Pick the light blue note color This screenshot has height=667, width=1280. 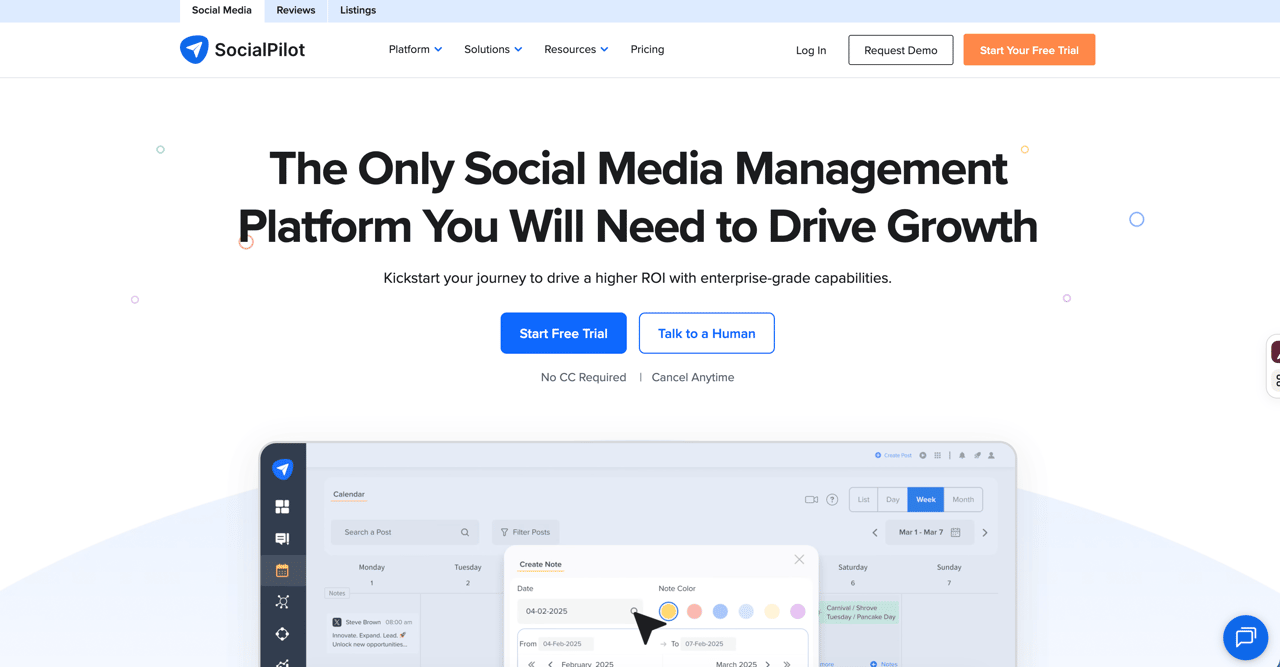[746, 611]
